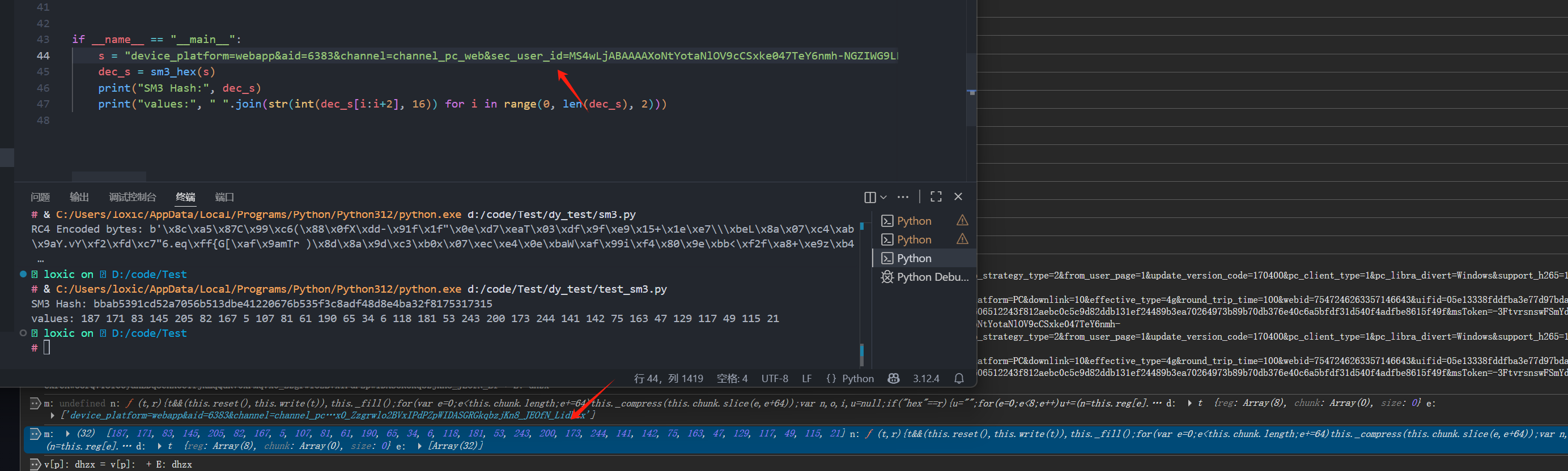The width and height of the screenshot is (1568, 471).
Task: Click Python interpreter version 3.12.4
Action: pos(925,379)
